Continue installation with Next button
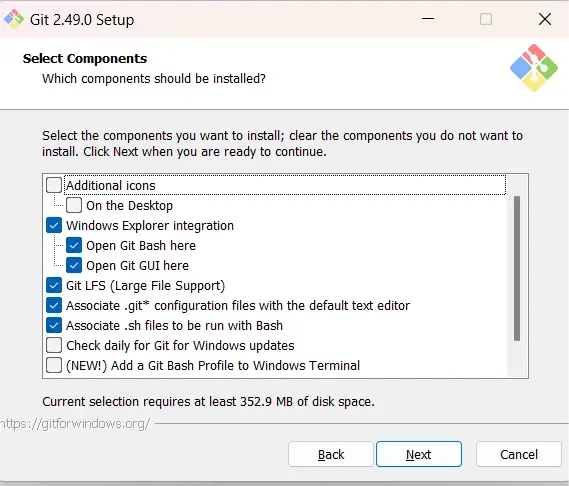Viewport: 569px width, 486px height. click(x=419, y=454)
